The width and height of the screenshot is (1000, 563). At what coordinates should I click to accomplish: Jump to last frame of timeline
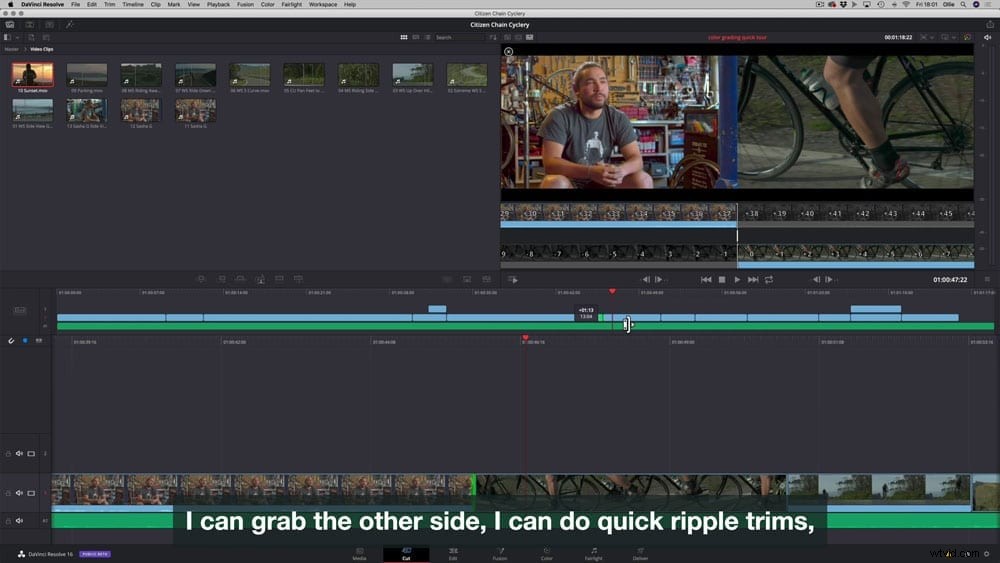753,279
